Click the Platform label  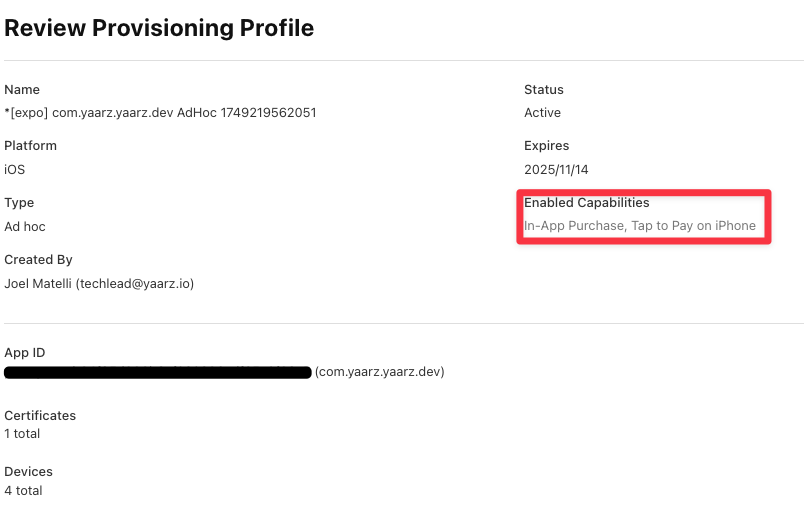click(30, 146)
